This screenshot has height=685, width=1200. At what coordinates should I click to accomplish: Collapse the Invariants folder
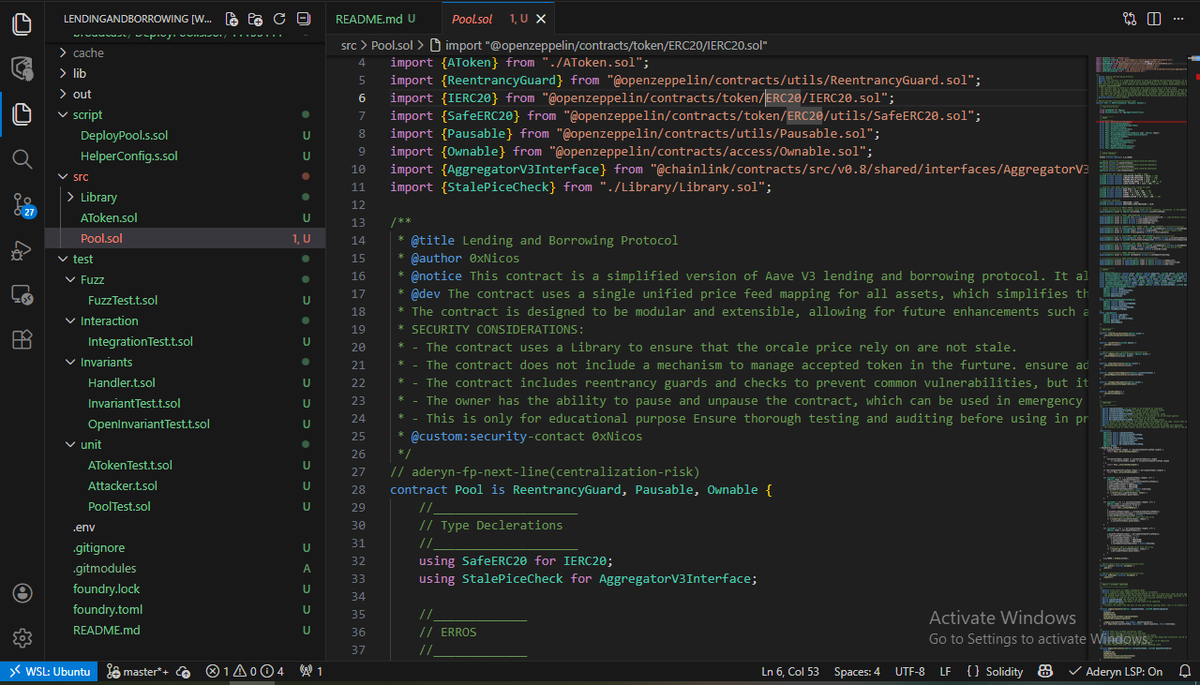[106, 362]
